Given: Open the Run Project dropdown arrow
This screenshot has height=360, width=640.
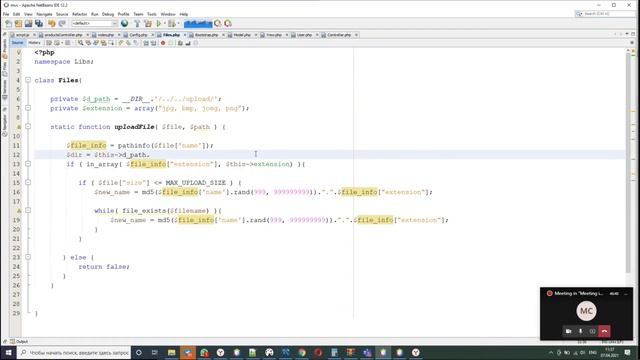Looking at the screenshot, I should point(164,24).
